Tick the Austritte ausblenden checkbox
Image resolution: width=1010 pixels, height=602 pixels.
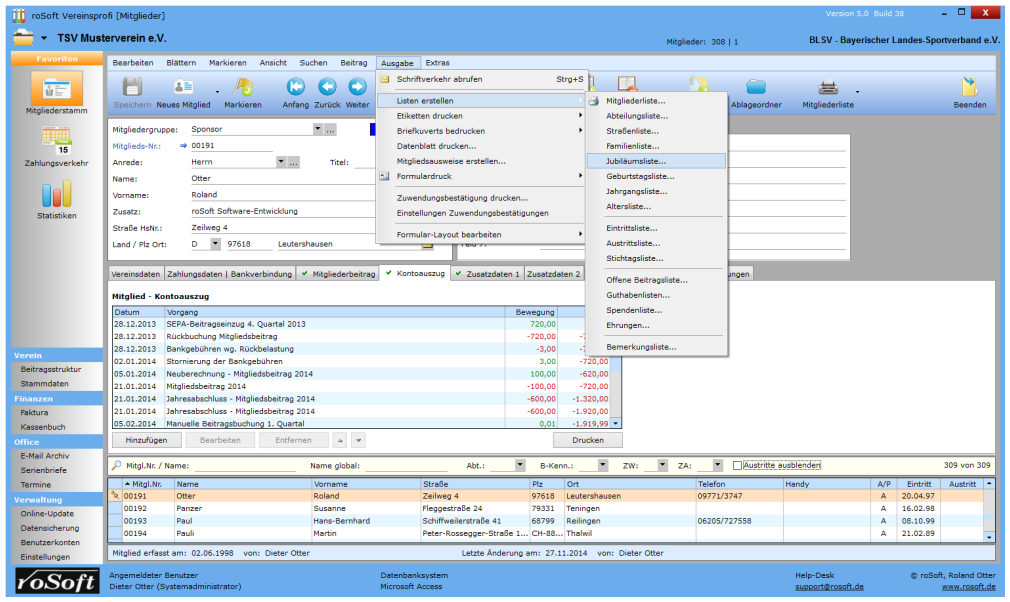tap(738, 465)
